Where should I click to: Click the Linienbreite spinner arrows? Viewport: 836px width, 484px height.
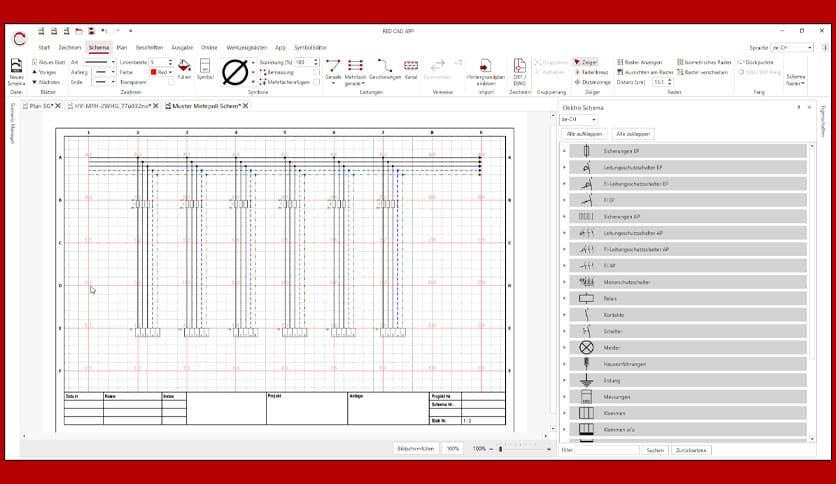click(x=170, y=62)
